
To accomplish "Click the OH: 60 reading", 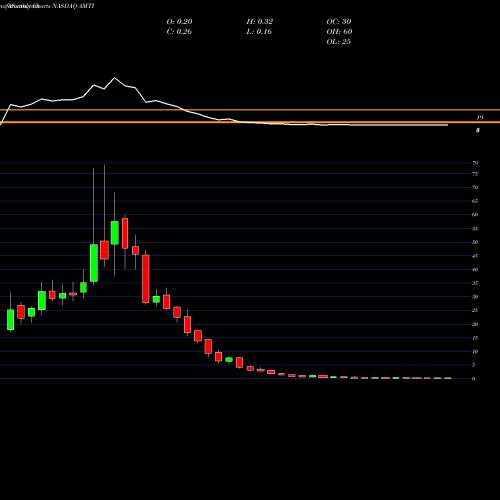I will 339,31.
